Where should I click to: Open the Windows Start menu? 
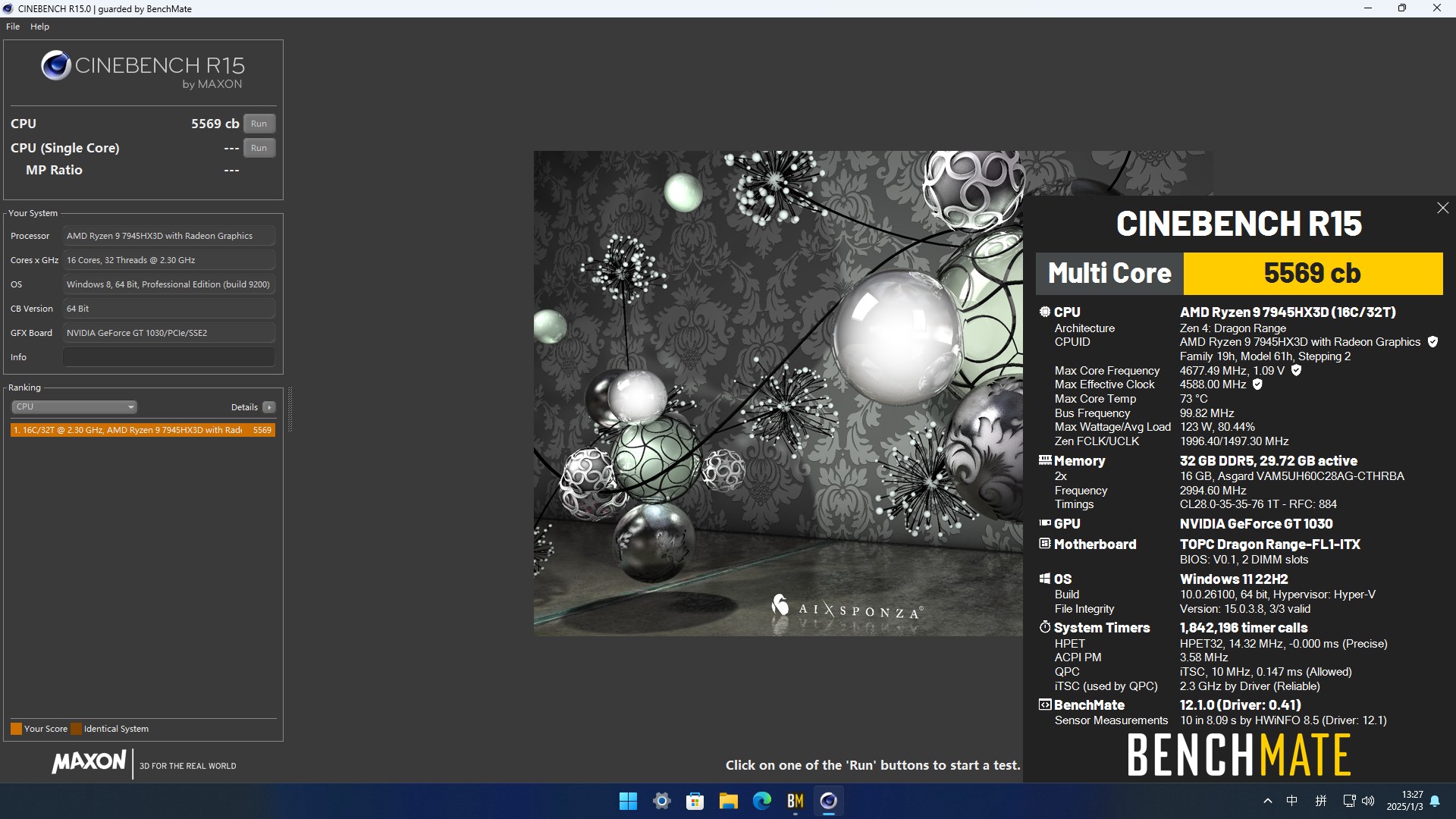click(x=628, y=801)
